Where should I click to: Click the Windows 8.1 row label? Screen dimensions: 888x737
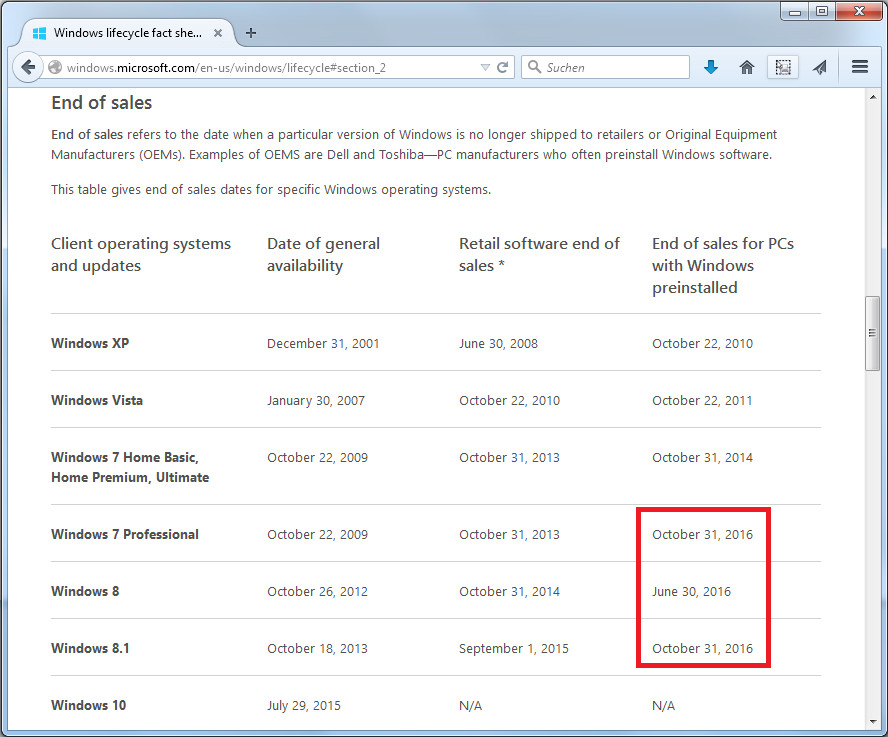click(90, 649)
